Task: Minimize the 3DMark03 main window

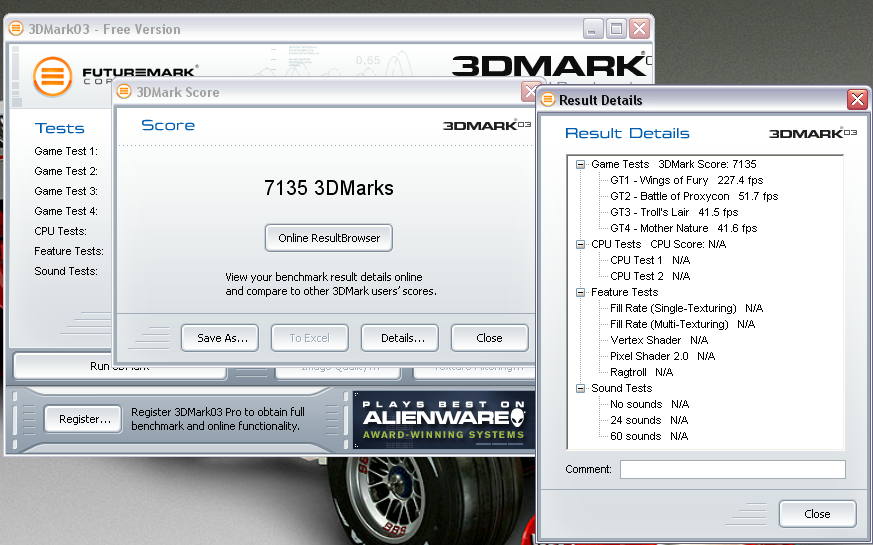Action: pyautogui.click(x=593, y=29)
